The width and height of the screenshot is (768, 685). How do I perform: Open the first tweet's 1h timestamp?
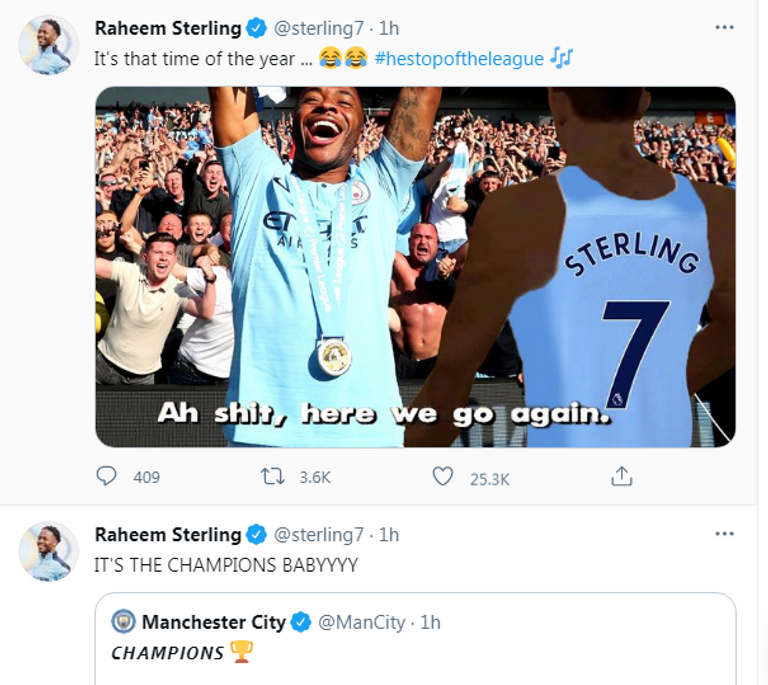tap(388, 28)
